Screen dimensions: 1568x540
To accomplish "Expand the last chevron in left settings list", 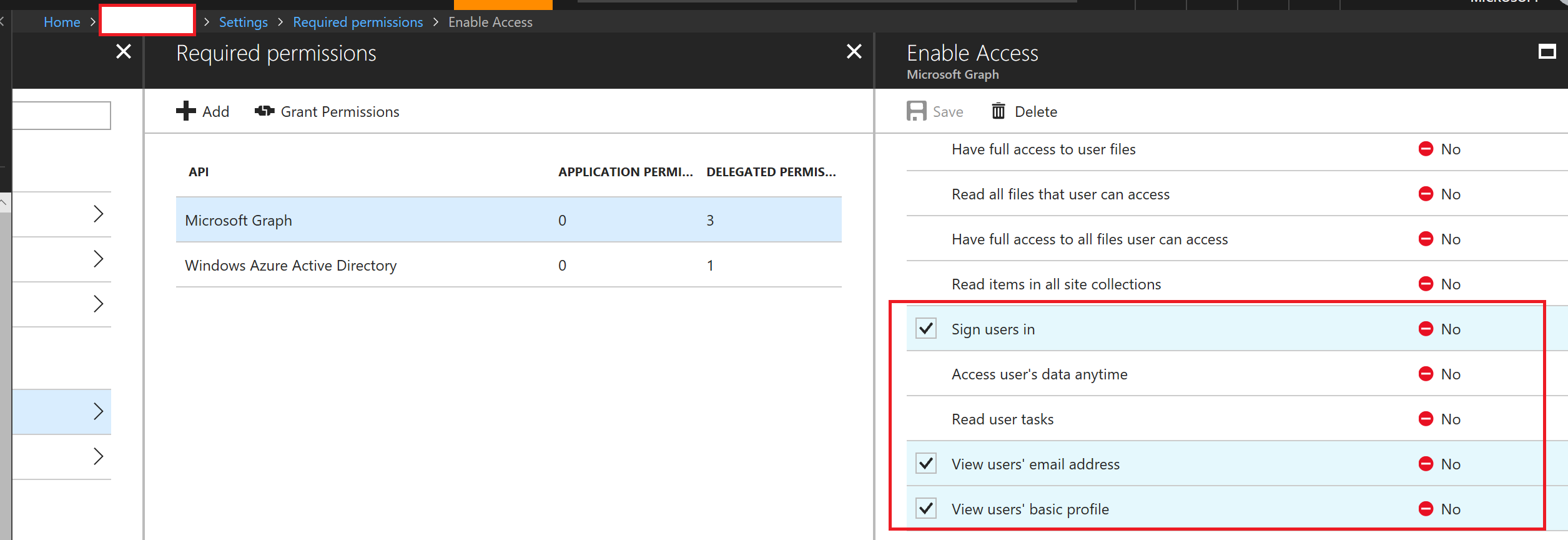I will [x=98, y=456].
